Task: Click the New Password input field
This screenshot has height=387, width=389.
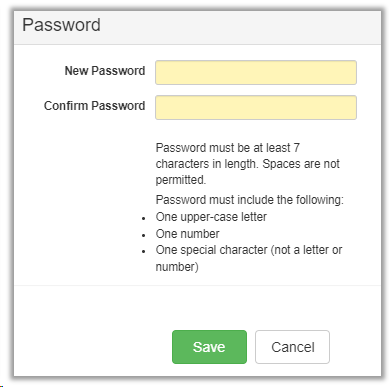Action: click(256, 72)
